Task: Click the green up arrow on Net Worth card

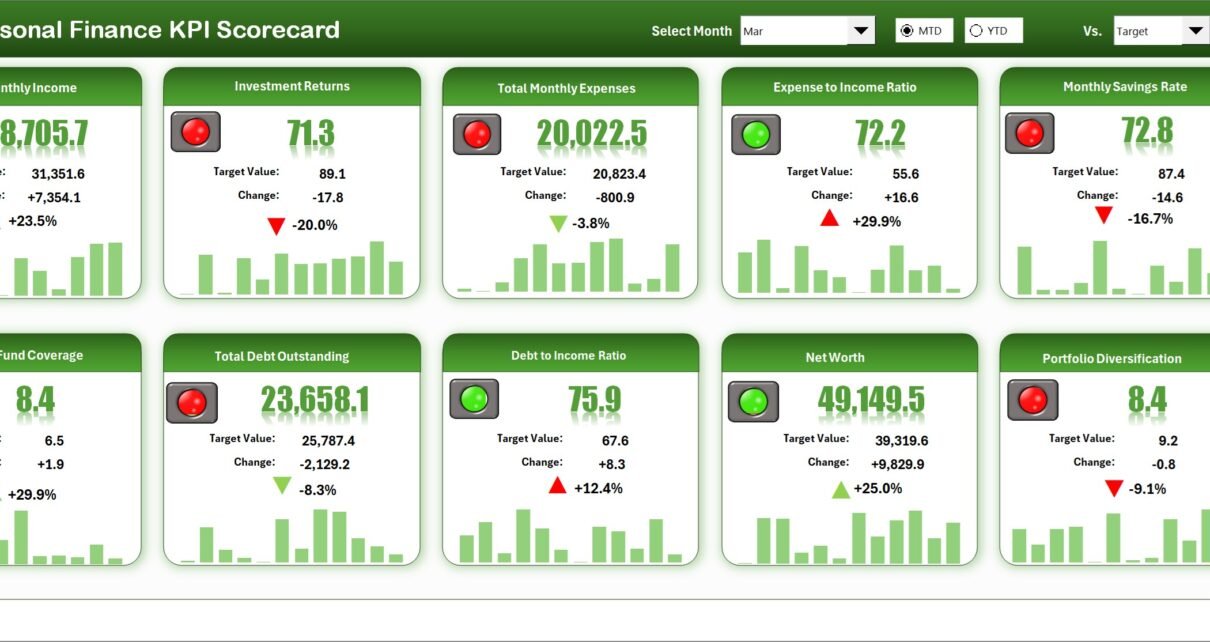Action: 841,489
